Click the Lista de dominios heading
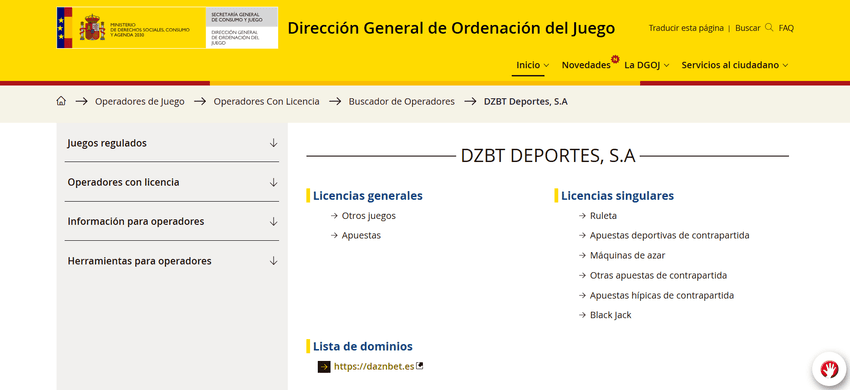The height and width of the screenshot is (390, 850). (363, 346)
